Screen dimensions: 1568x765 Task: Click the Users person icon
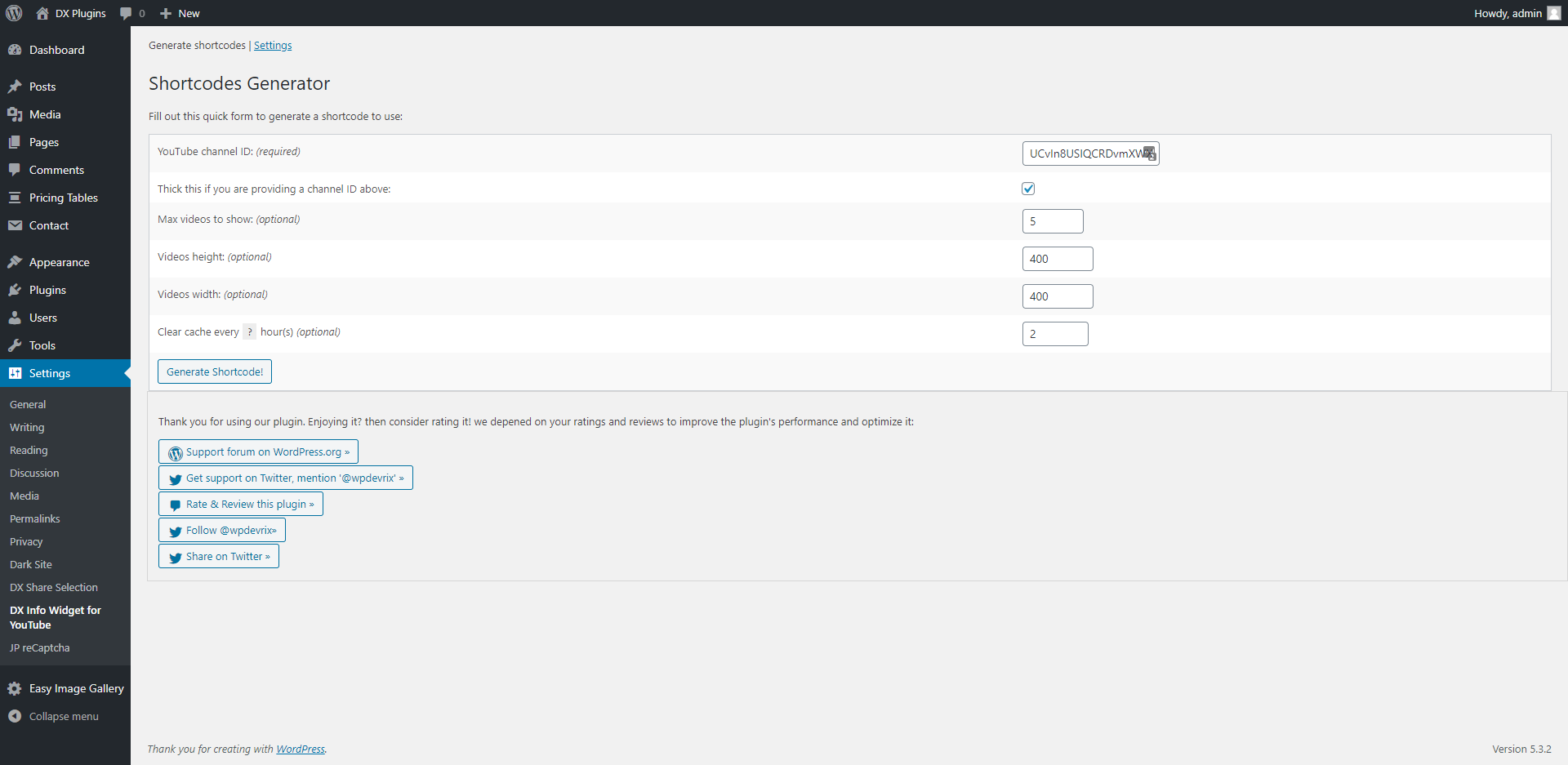point(15,318)
